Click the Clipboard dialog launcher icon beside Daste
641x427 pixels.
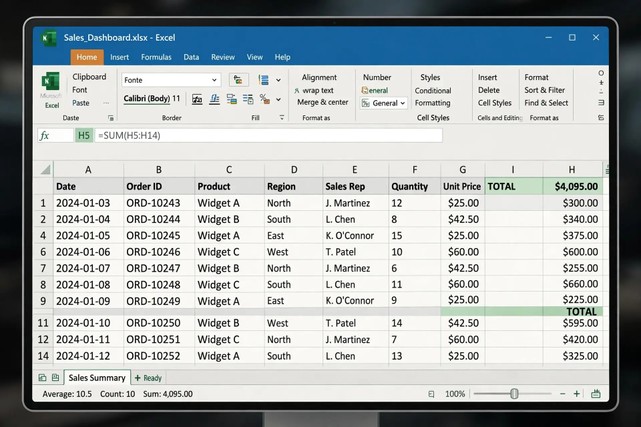(x=111, y=118)
